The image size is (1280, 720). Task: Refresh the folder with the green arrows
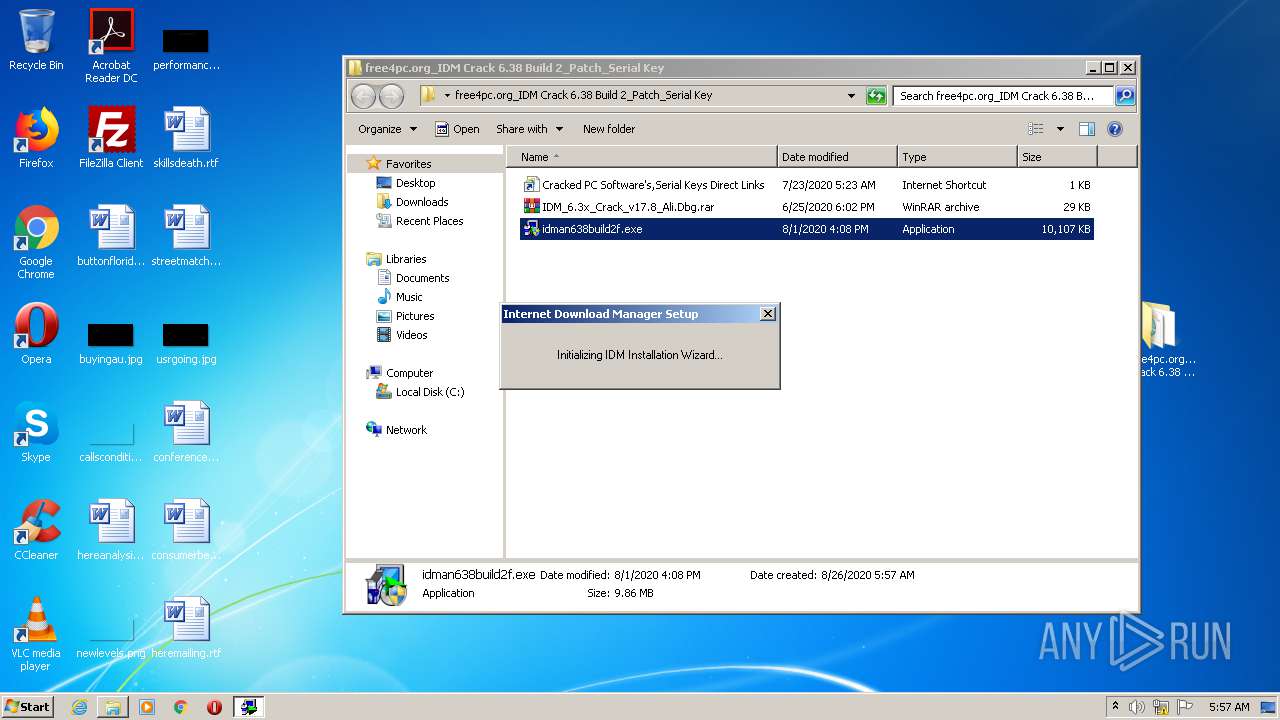pyautogui.click(x=876, y=96)
